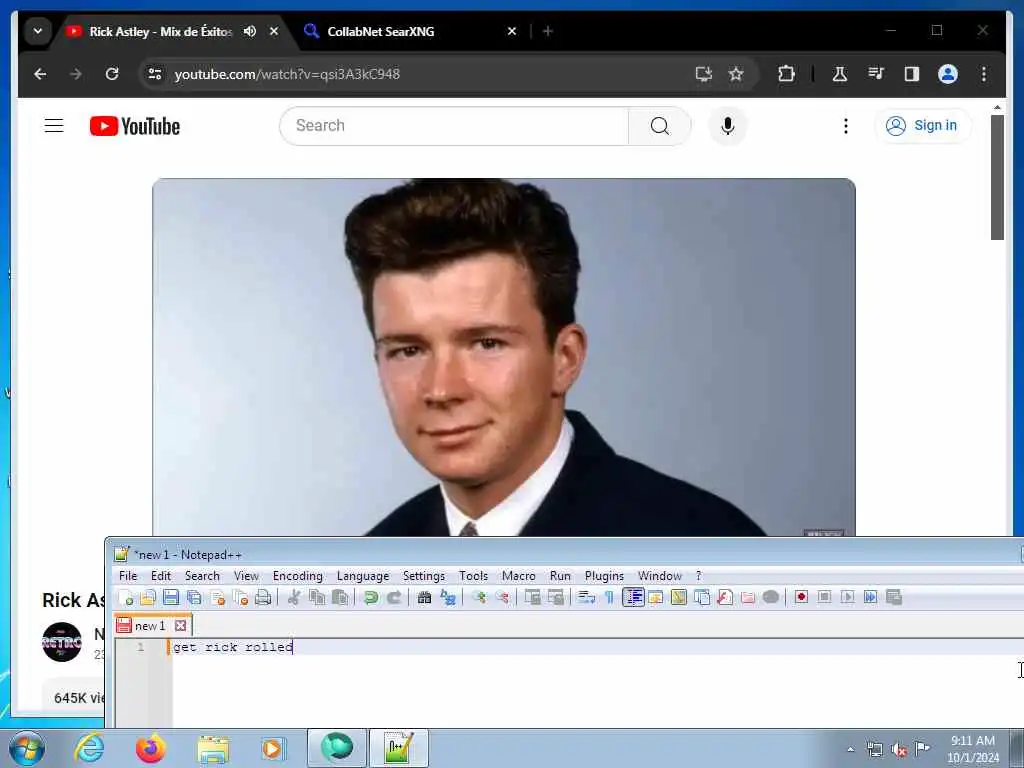
Task: Open Firefox from the taskbar
Action: click(150, 748)
